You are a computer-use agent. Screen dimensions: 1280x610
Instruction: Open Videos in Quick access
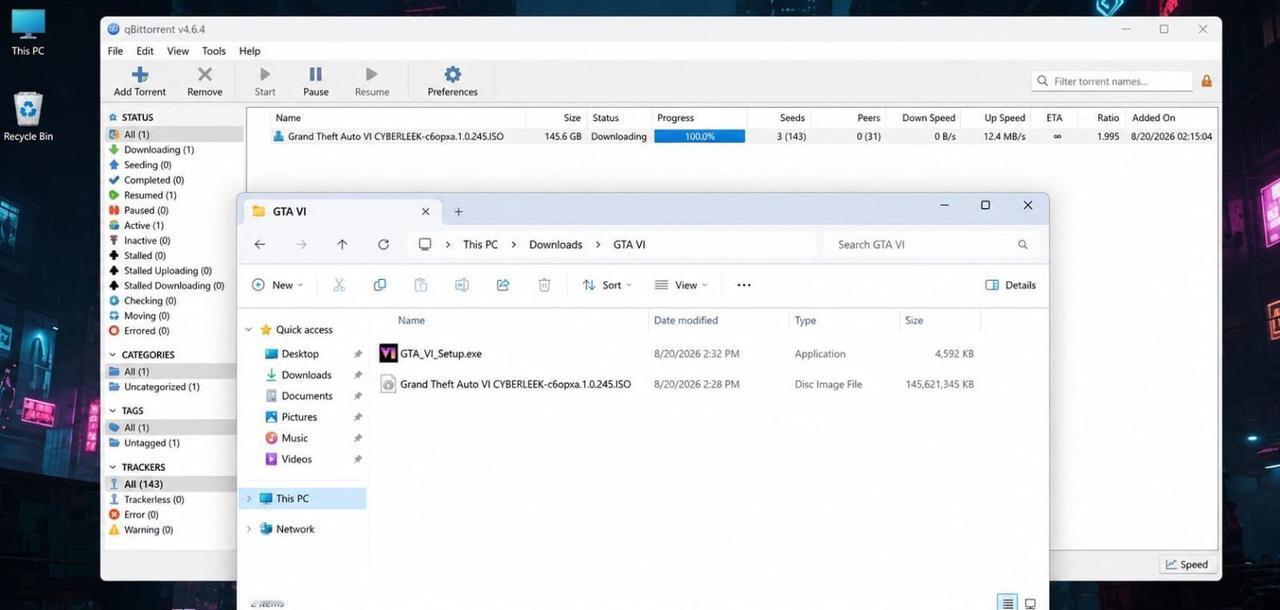pos(297,459)
